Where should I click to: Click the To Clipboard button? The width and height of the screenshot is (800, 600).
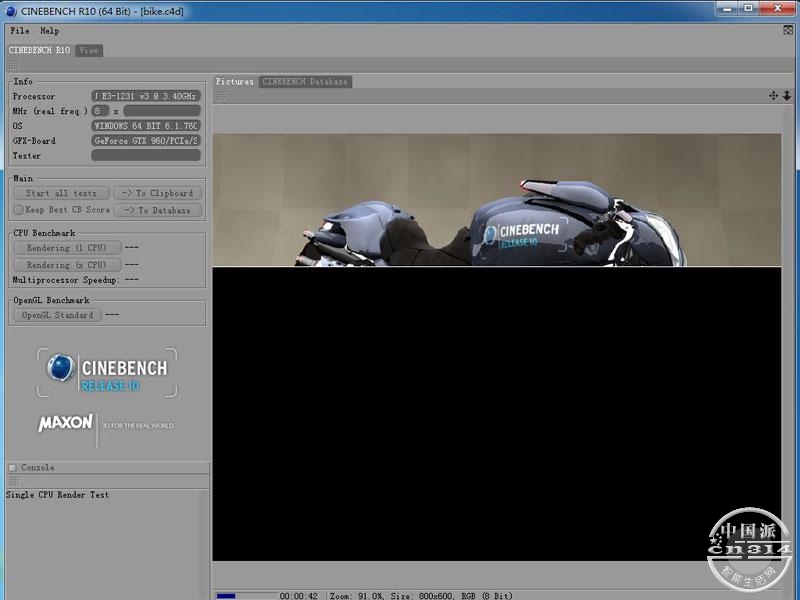coord(158,193)
